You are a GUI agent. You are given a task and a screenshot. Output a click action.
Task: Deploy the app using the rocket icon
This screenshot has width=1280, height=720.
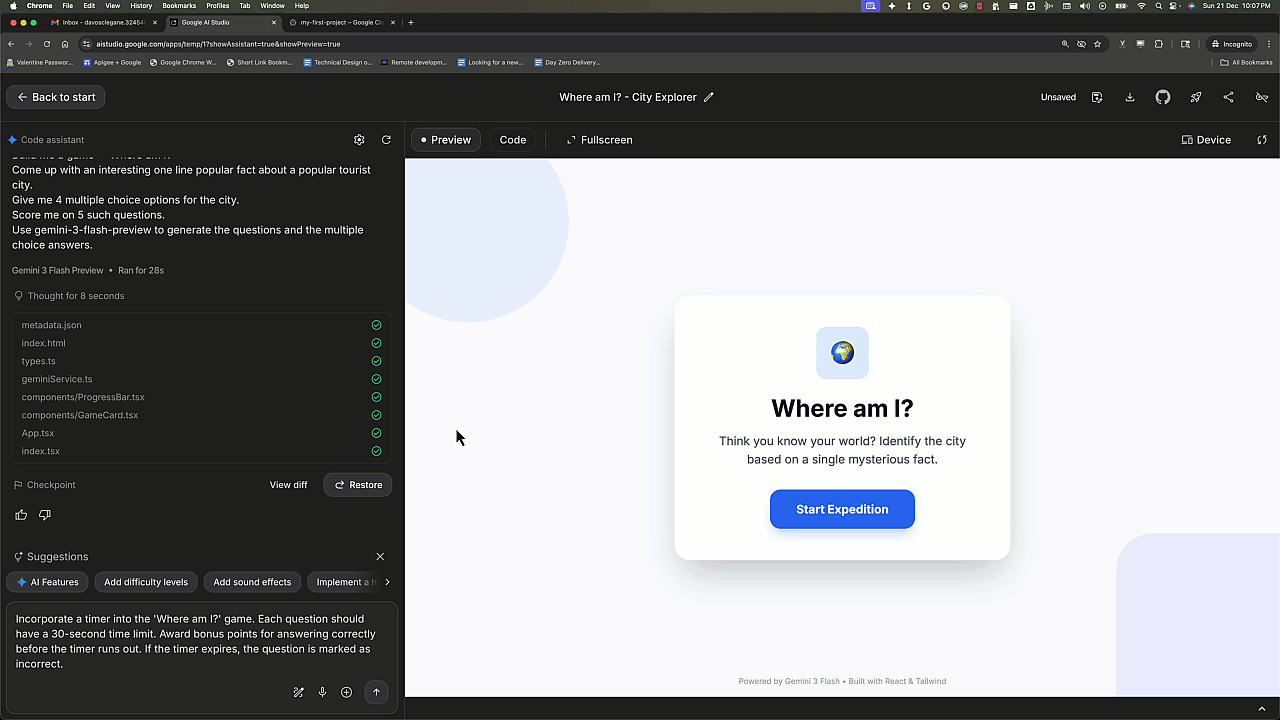tap(1196, 97)
